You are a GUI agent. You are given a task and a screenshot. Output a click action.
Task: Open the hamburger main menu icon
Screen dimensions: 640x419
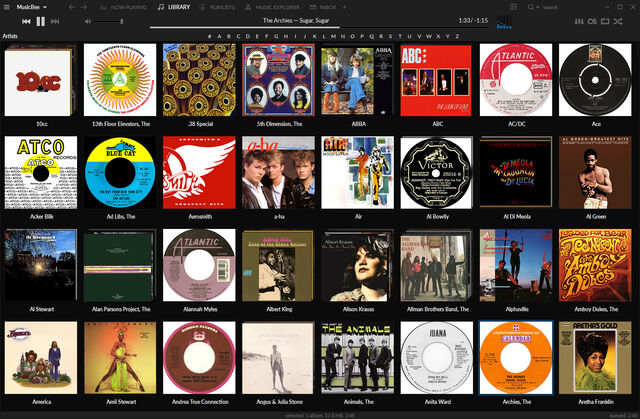tap(7, 7)
